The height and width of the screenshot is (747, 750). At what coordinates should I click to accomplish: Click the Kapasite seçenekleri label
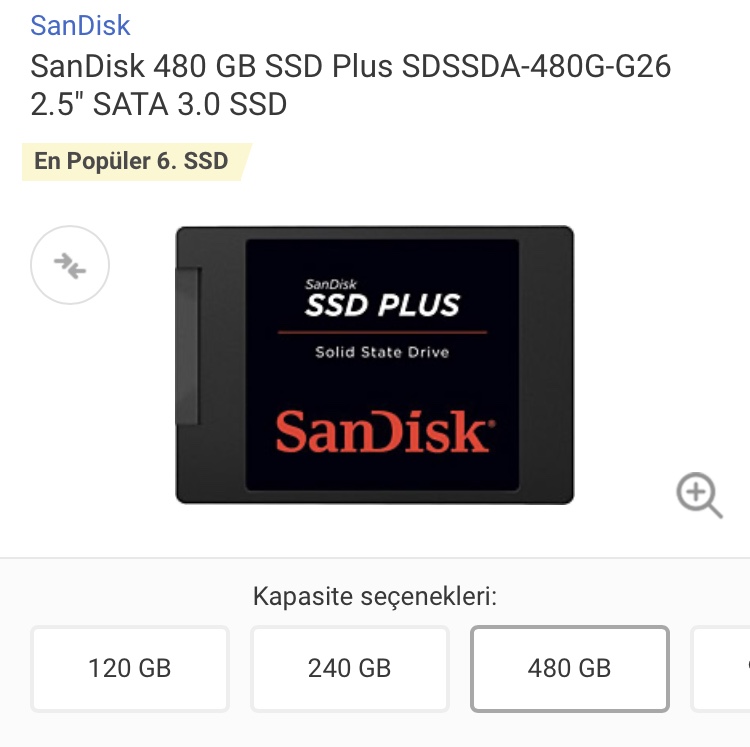(375, 596)
